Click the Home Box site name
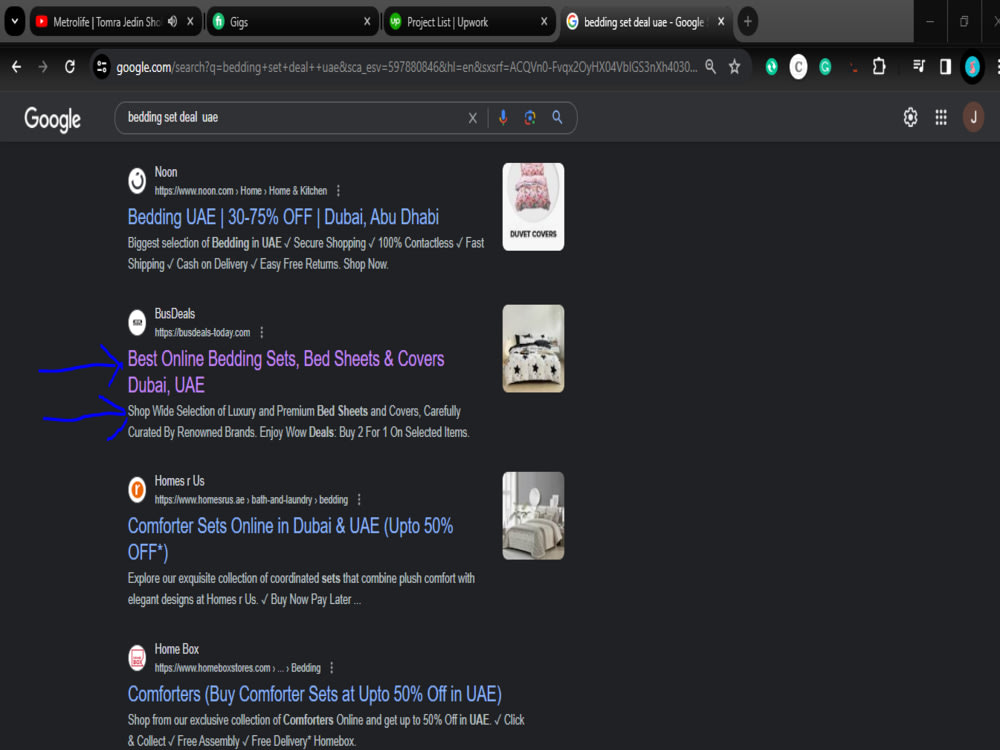Viewport: 1000px width, 750px height. [x=177, y=649]
